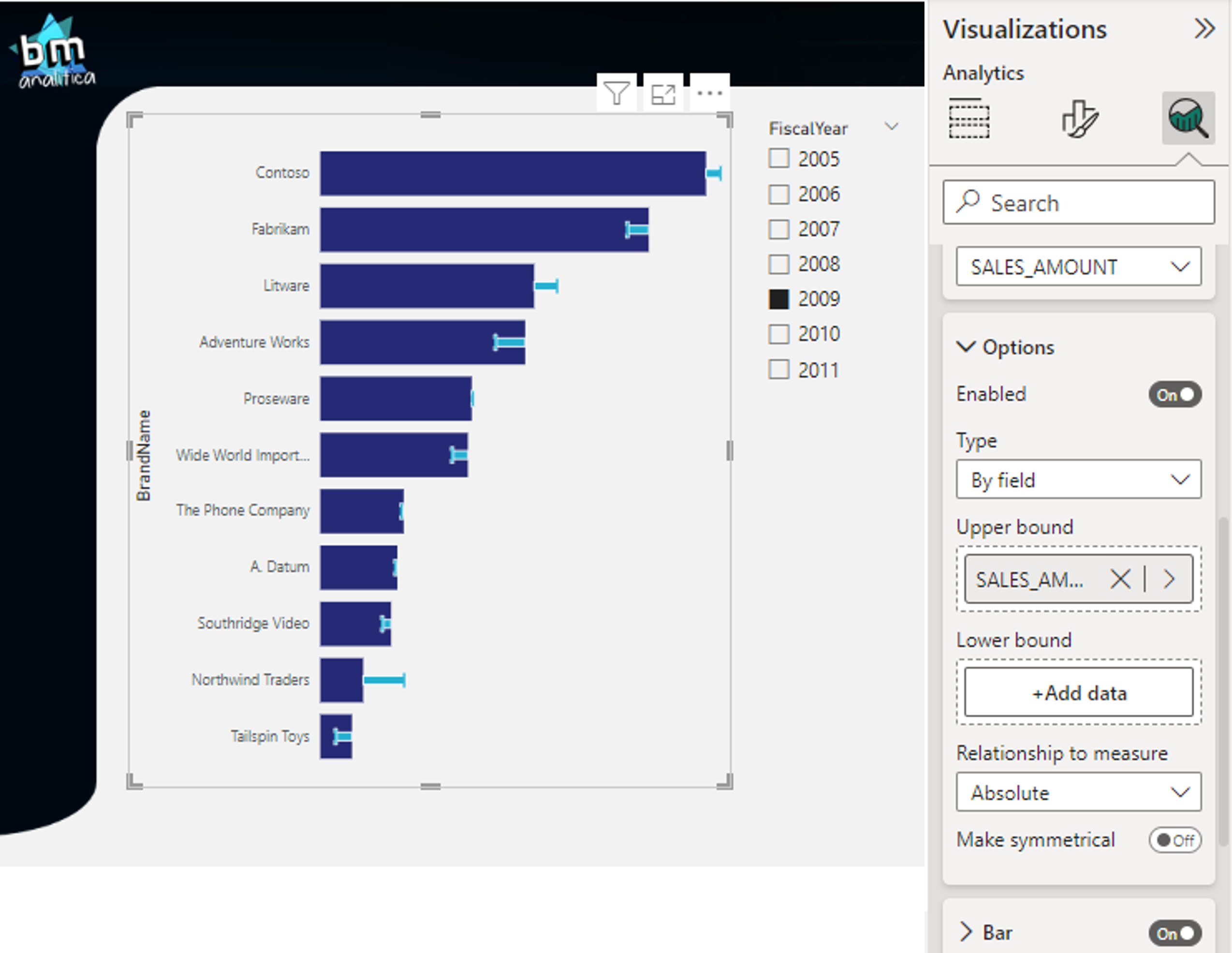Toggle the Bar switch off

tap(1174, 933)
